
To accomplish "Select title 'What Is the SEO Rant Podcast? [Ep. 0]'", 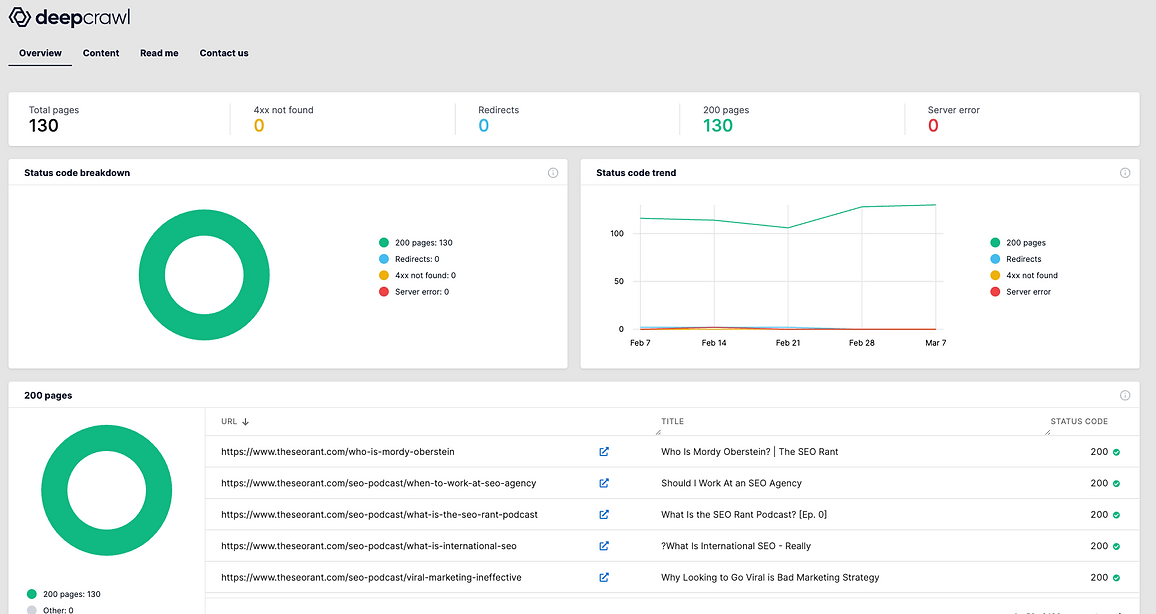I will [x=744, y=514].
